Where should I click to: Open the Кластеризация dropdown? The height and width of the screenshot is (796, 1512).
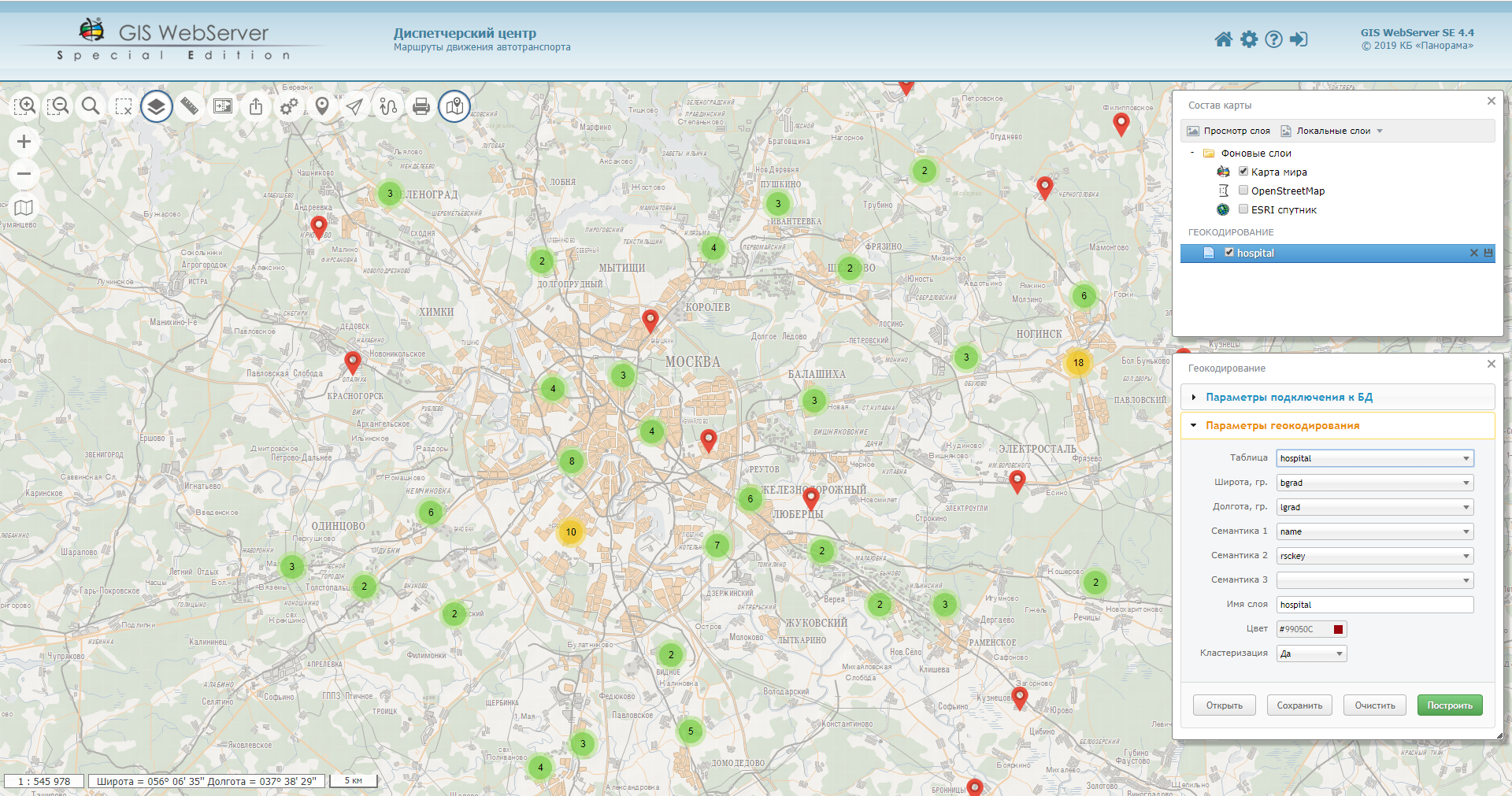click(1311, 653)
